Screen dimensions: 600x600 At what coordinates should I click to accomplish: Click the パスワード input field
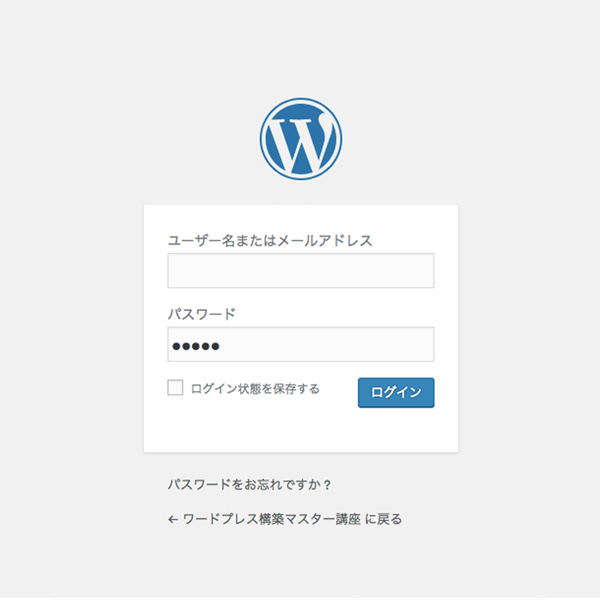(x=301, y=344)
